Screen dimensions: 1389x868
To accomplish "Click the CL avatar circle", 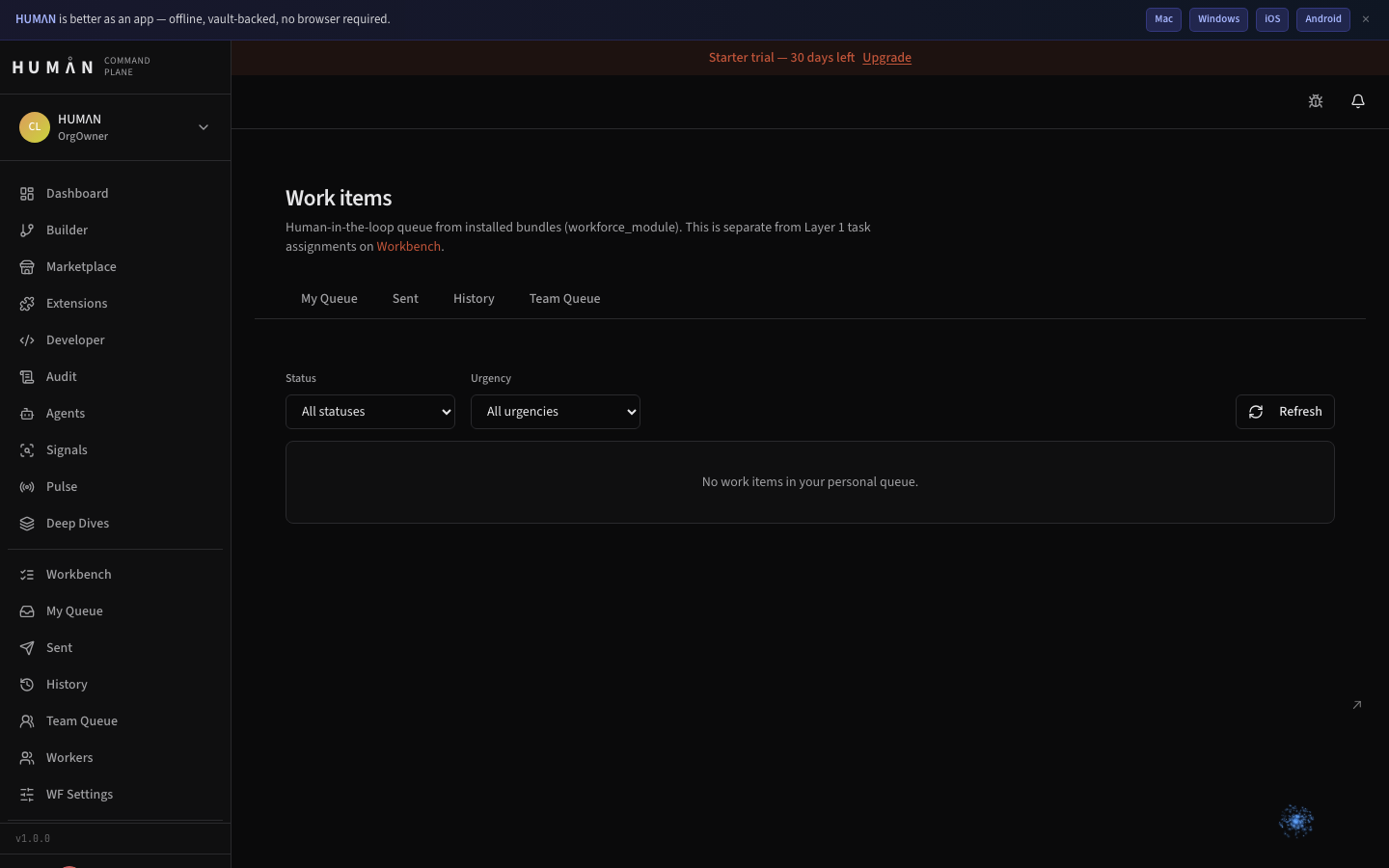I will coord(35,127).
